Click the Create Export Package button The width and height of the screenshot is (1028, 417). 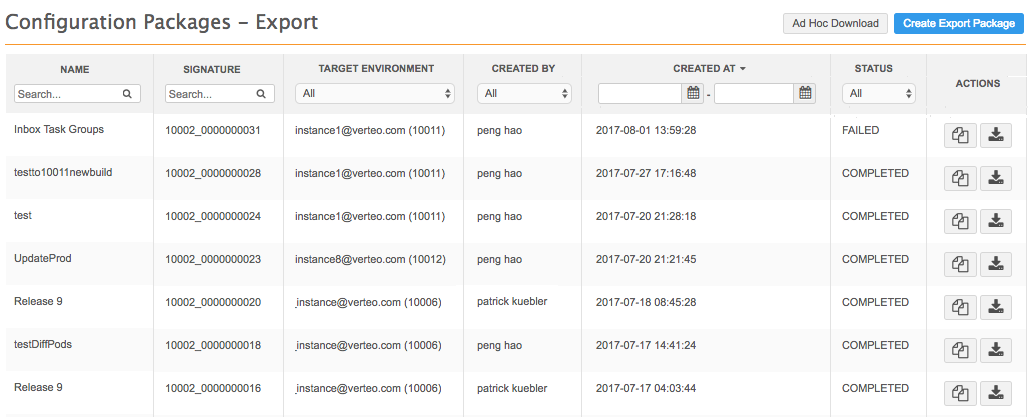point(957,23)
